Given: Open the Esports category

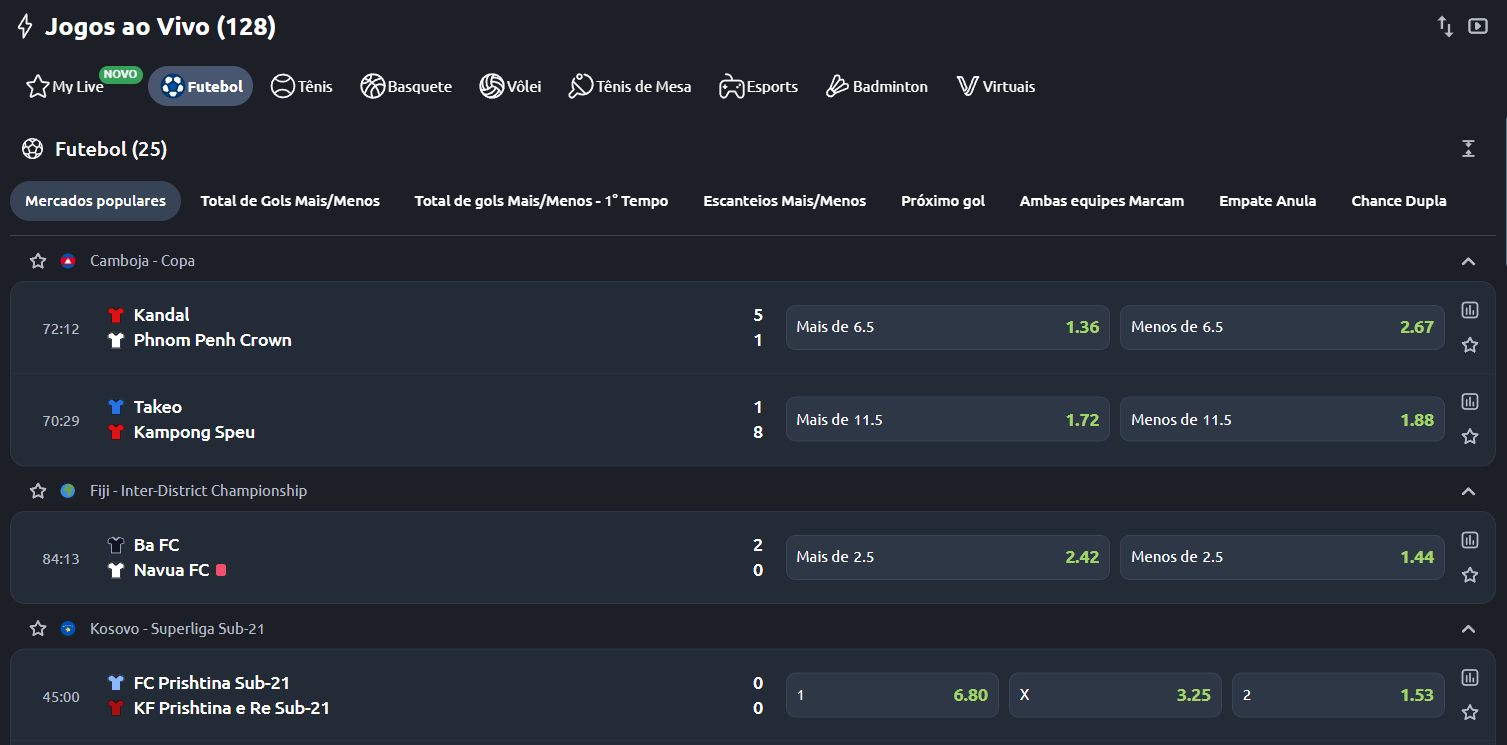Looking at the screenshot, I should pyautogui.click(x=758, y=87).
